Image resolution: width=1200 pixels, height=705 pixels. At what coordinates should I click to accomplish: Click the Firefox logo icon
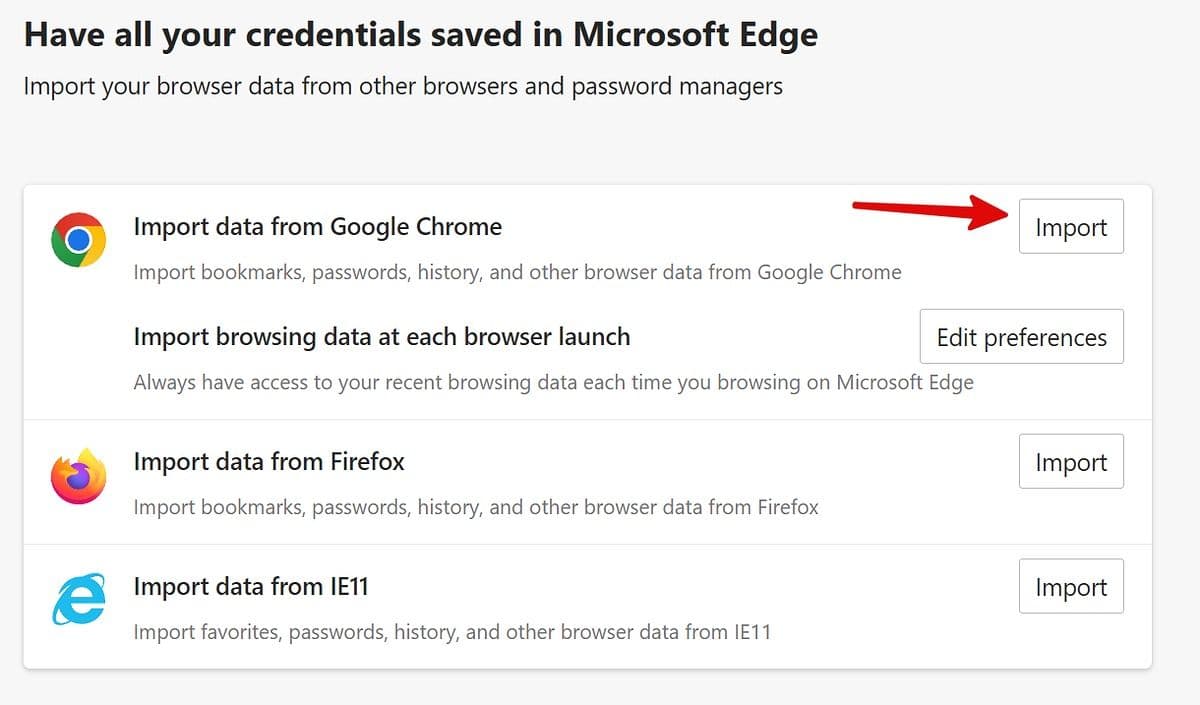(79, 476)
